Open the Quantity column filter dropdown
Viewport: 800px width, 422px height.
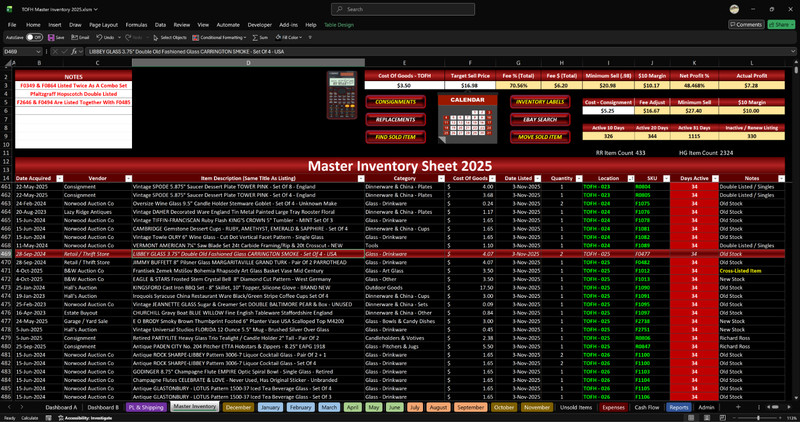point(579,179)
